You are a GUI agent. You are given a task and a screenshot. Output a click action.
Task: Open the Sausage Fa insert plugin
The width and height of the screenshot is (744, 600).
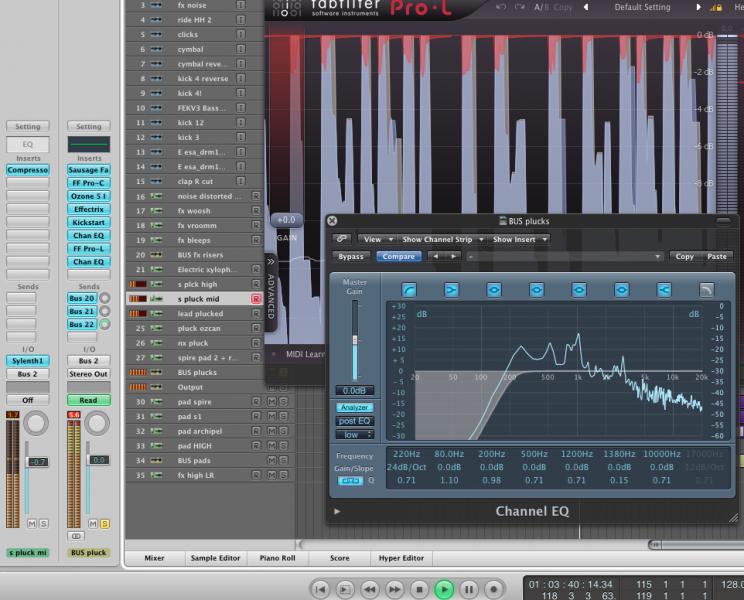[89, 170]
